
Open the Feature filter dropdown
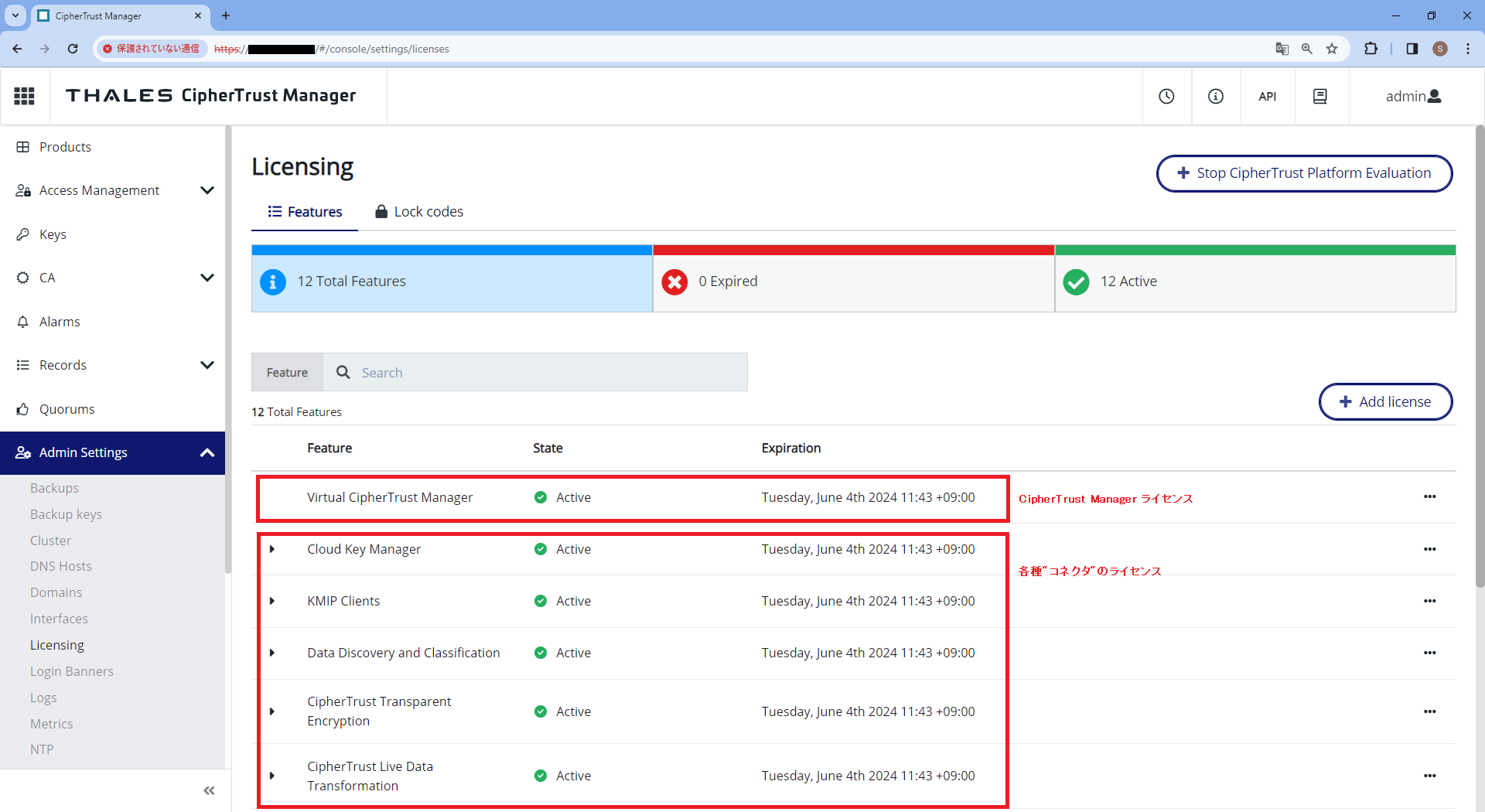pyautogui.click(x=287, y=372)
